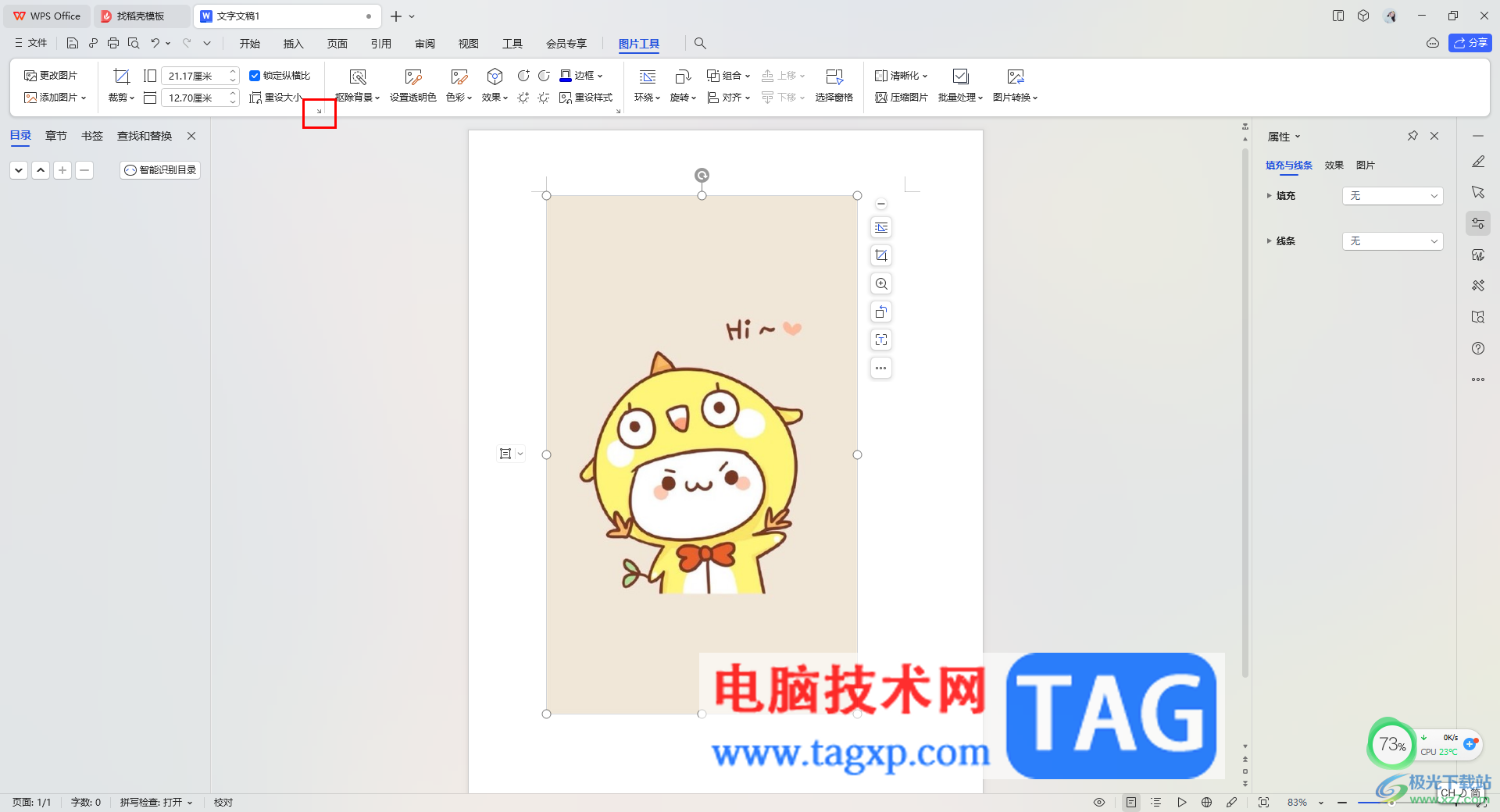Pin the Properties panel

(1412, 136)
